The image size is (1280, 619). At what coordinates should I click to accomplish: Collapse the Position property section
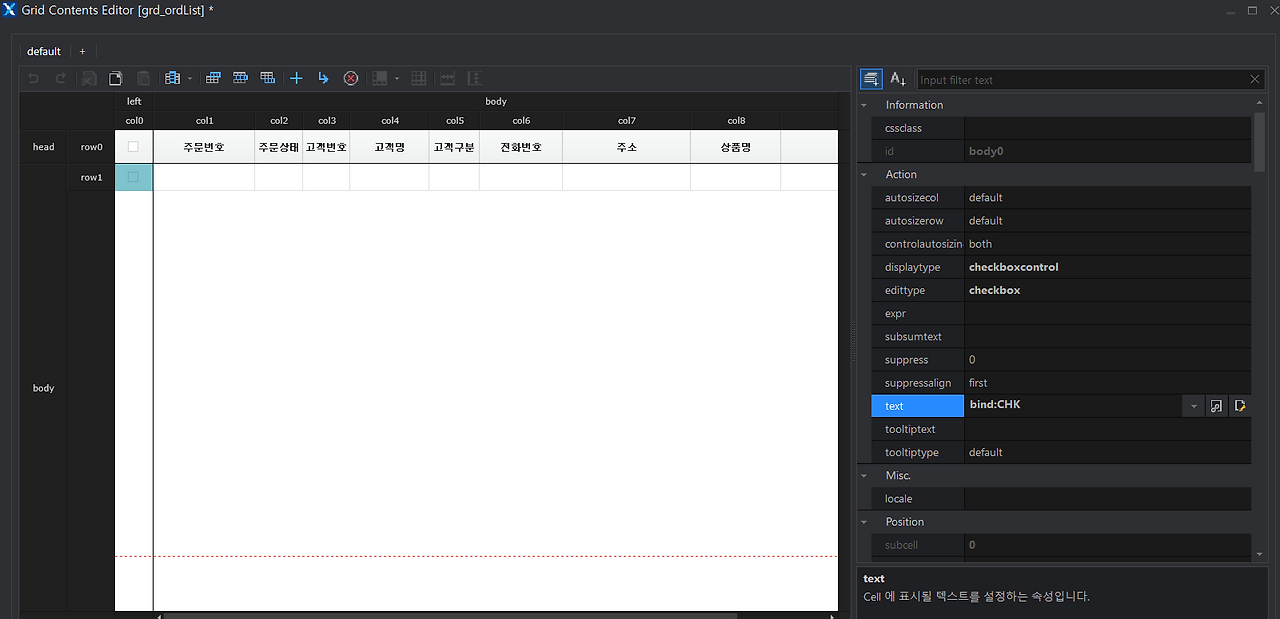[x=865, y=521]
